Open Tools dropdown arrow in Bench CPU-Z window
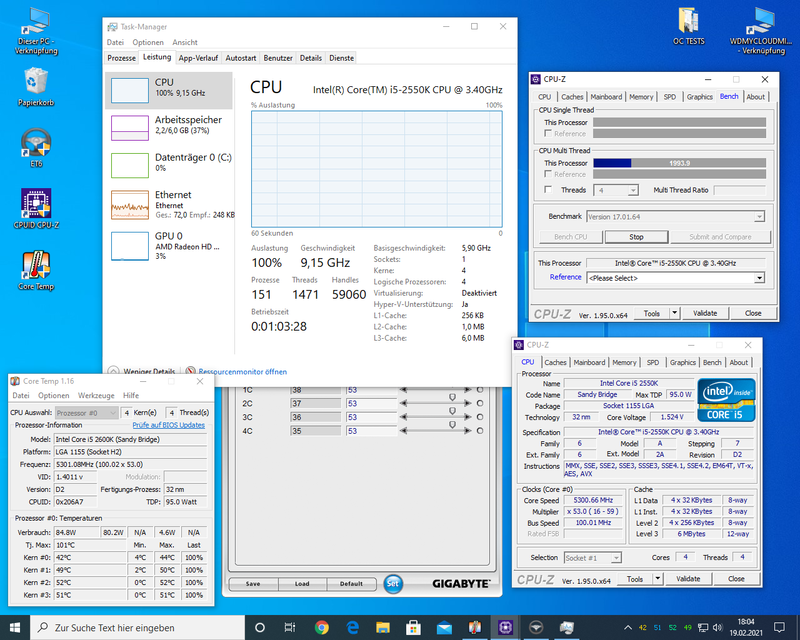The height and width of the screenshot is (640, 800). [x=674, y=313]
